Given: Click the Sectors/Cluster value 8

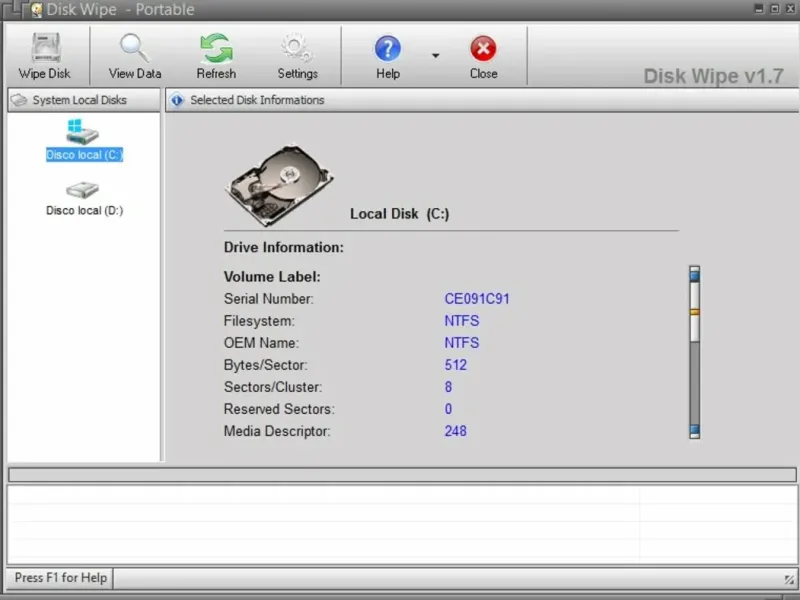Looking at the screenshot, I should pos(448,387).
